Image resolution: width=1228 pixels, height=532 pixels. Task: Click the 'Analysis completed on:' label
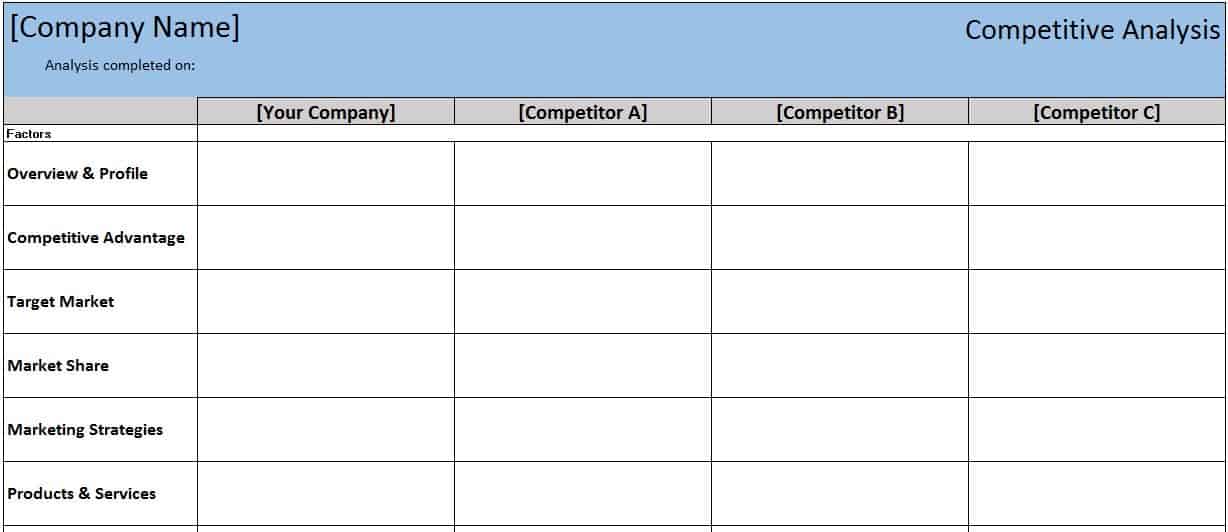[x=120, y=66]
